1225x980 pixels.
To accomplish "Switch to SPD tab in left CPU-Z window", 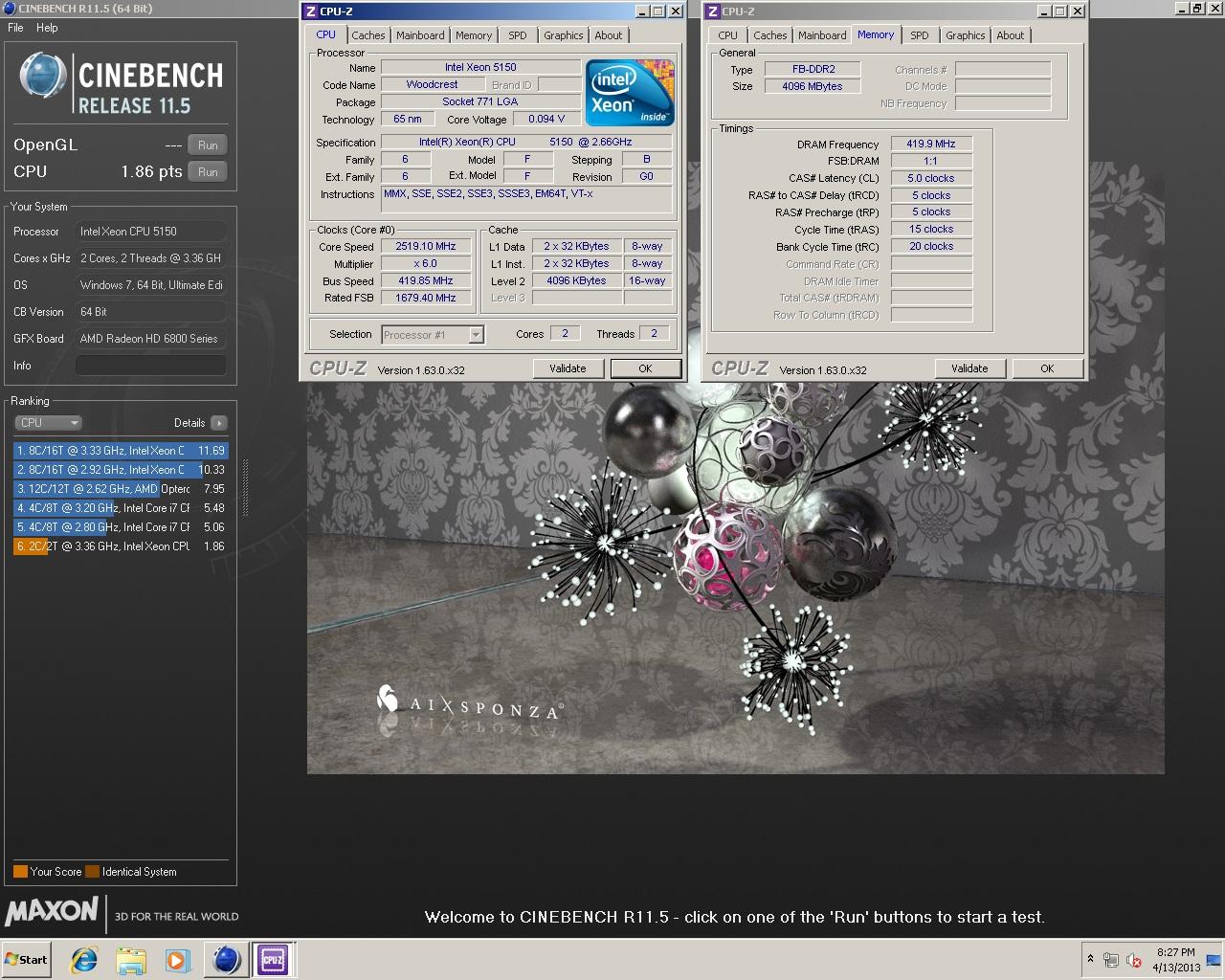I will (x=518, y=35).
